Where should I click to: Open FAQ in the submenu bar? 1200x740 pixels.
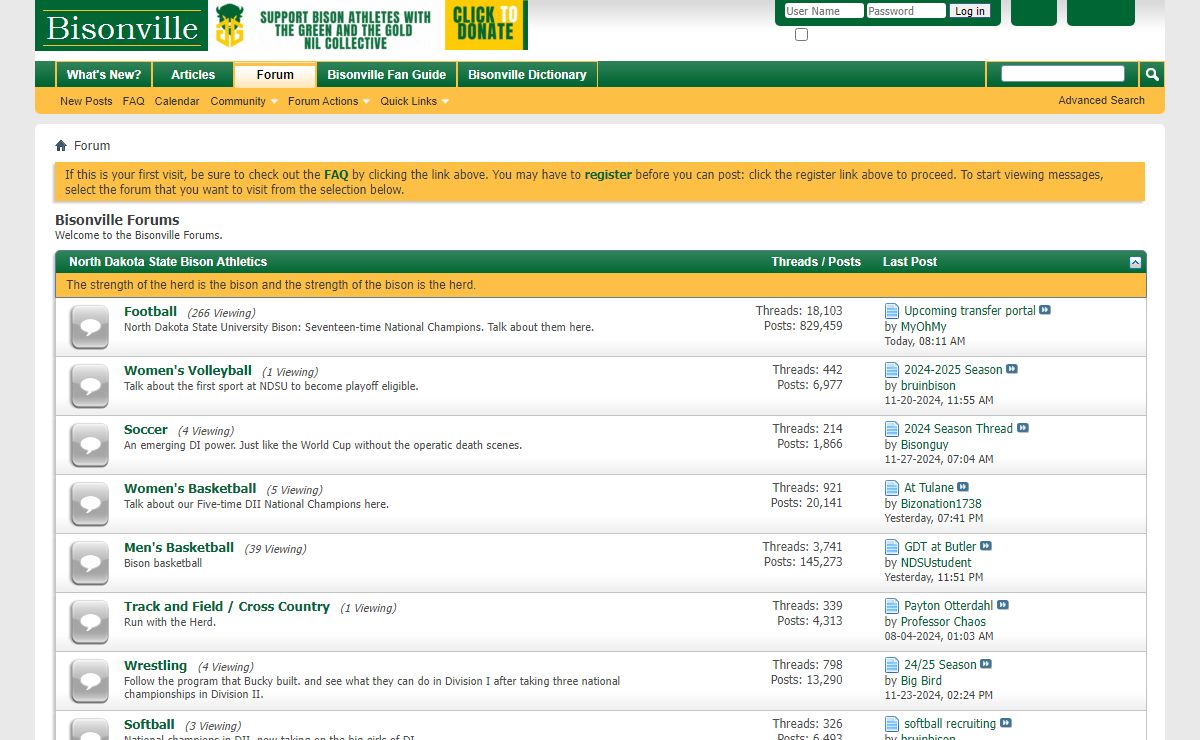click(x=134, y=101)
